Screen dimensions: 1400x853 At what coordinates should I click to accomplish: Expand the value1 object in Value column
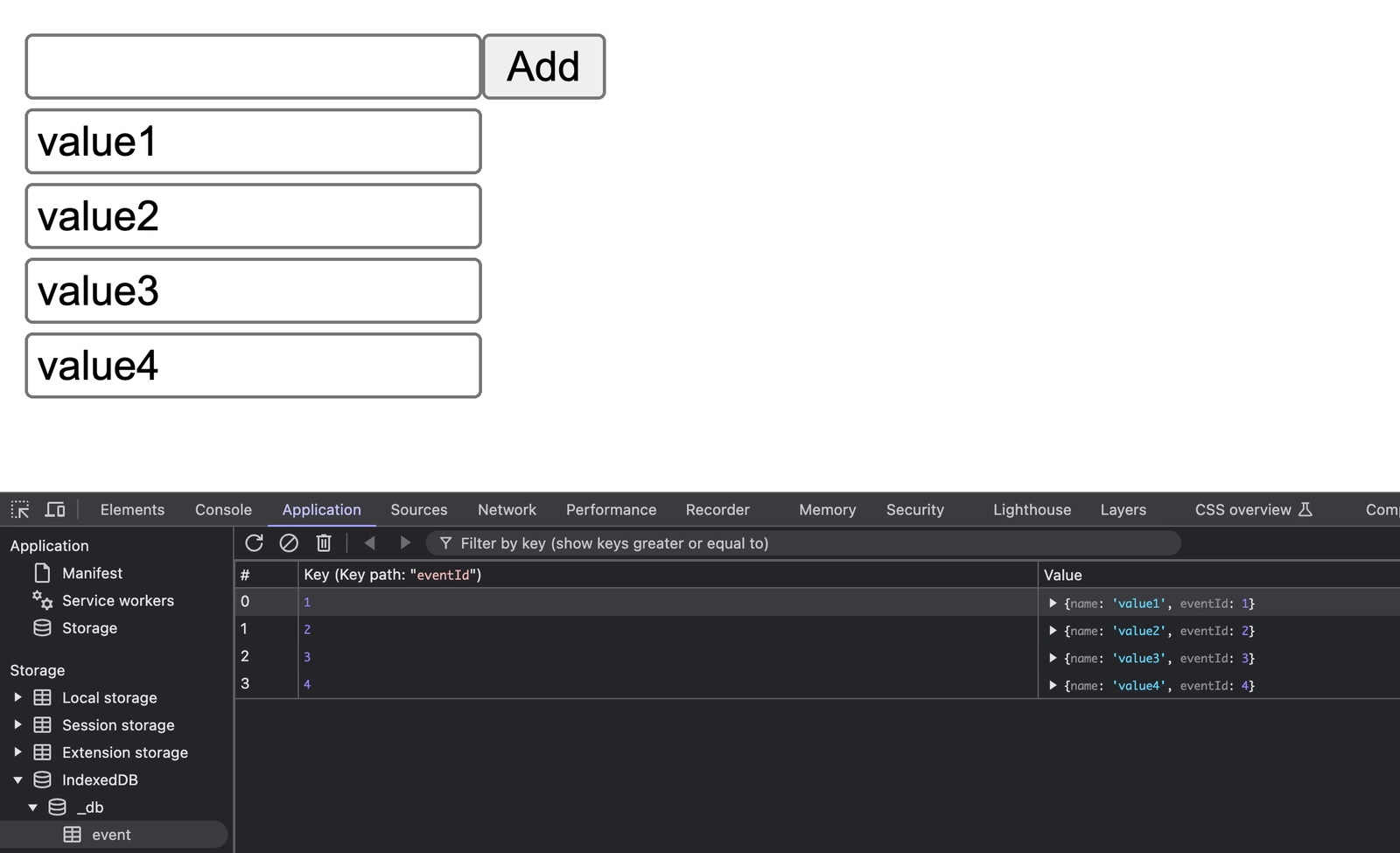click(1053, 603)
